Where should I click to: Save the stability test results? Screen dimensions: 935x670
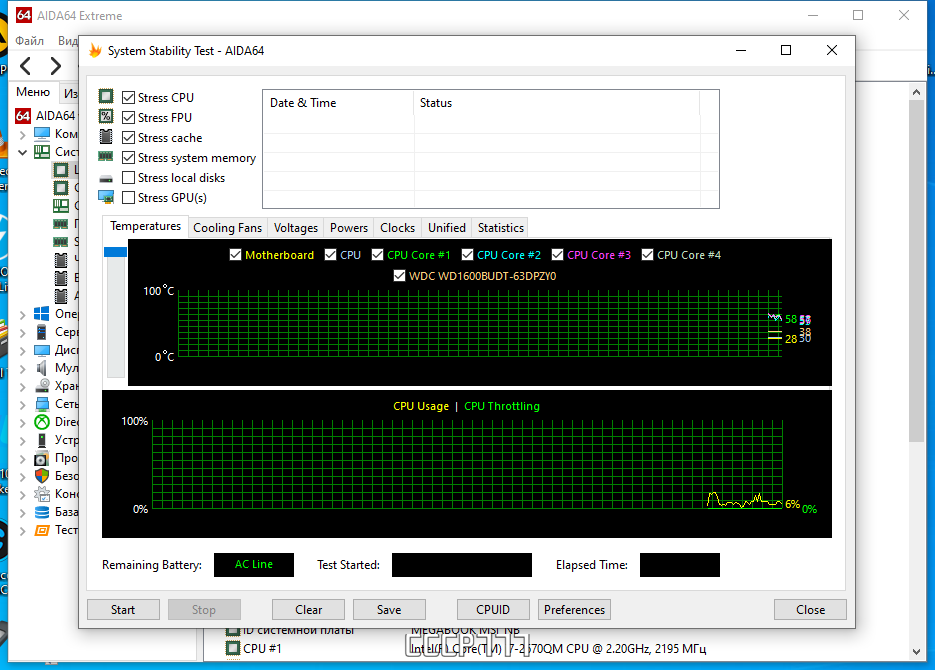pos(389,610)
